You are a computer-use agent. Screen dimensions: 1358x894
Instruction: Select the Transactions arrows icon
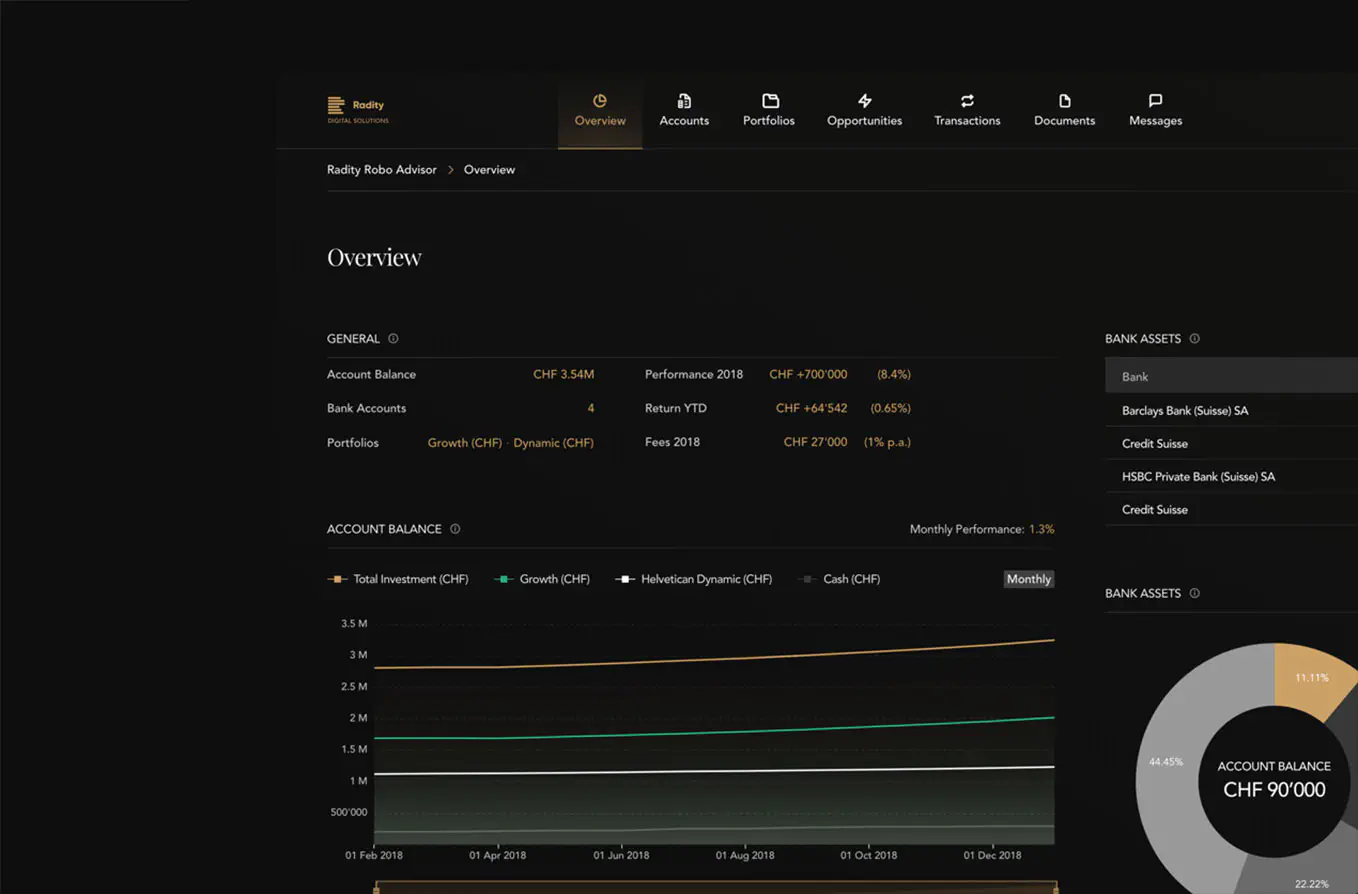click(x=967, y=101)
